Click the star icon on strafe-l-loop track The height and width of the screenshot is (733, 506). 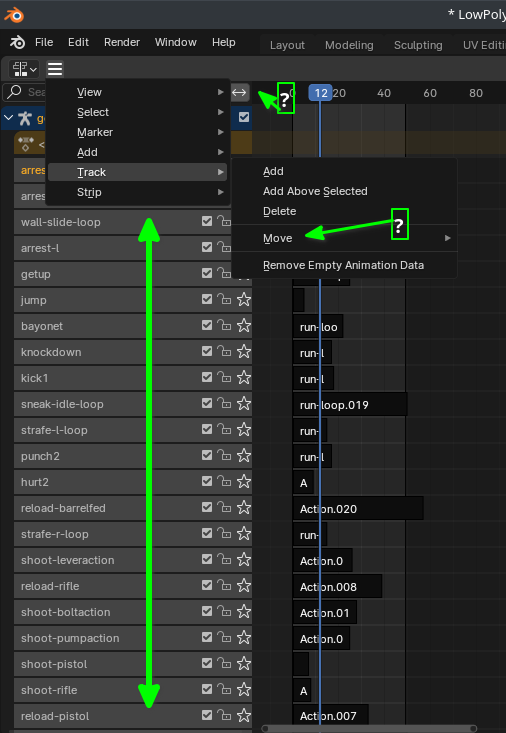(x=244, y=430)
